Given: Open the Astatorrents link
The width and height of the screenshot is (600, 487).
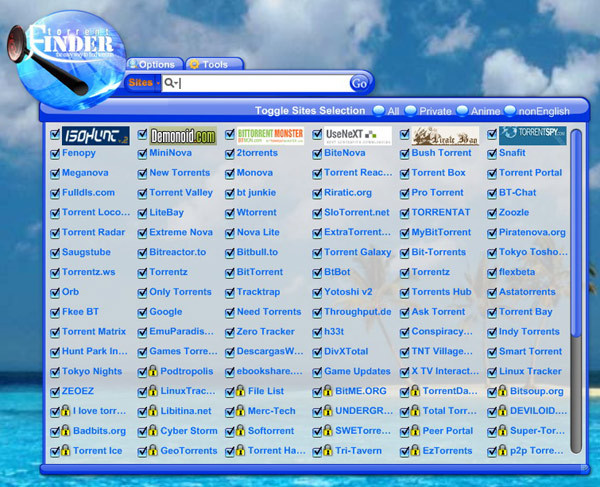Looking at the screenshot, I should [x=527, y=292].
